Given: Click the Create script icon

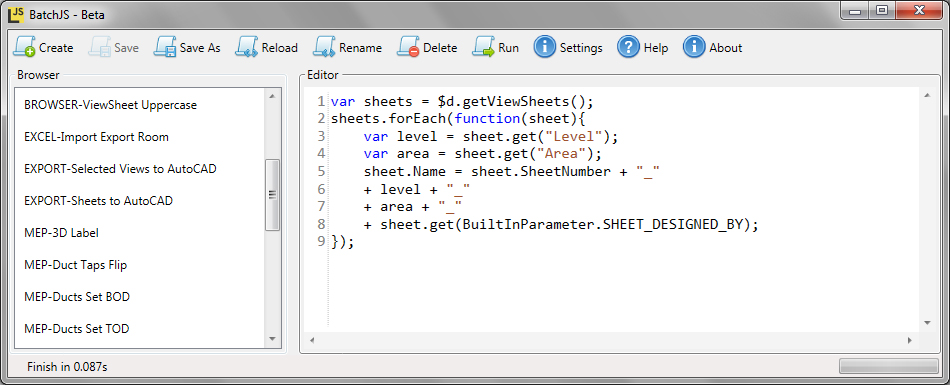Looking at the screenshot, I should point(24,47).
